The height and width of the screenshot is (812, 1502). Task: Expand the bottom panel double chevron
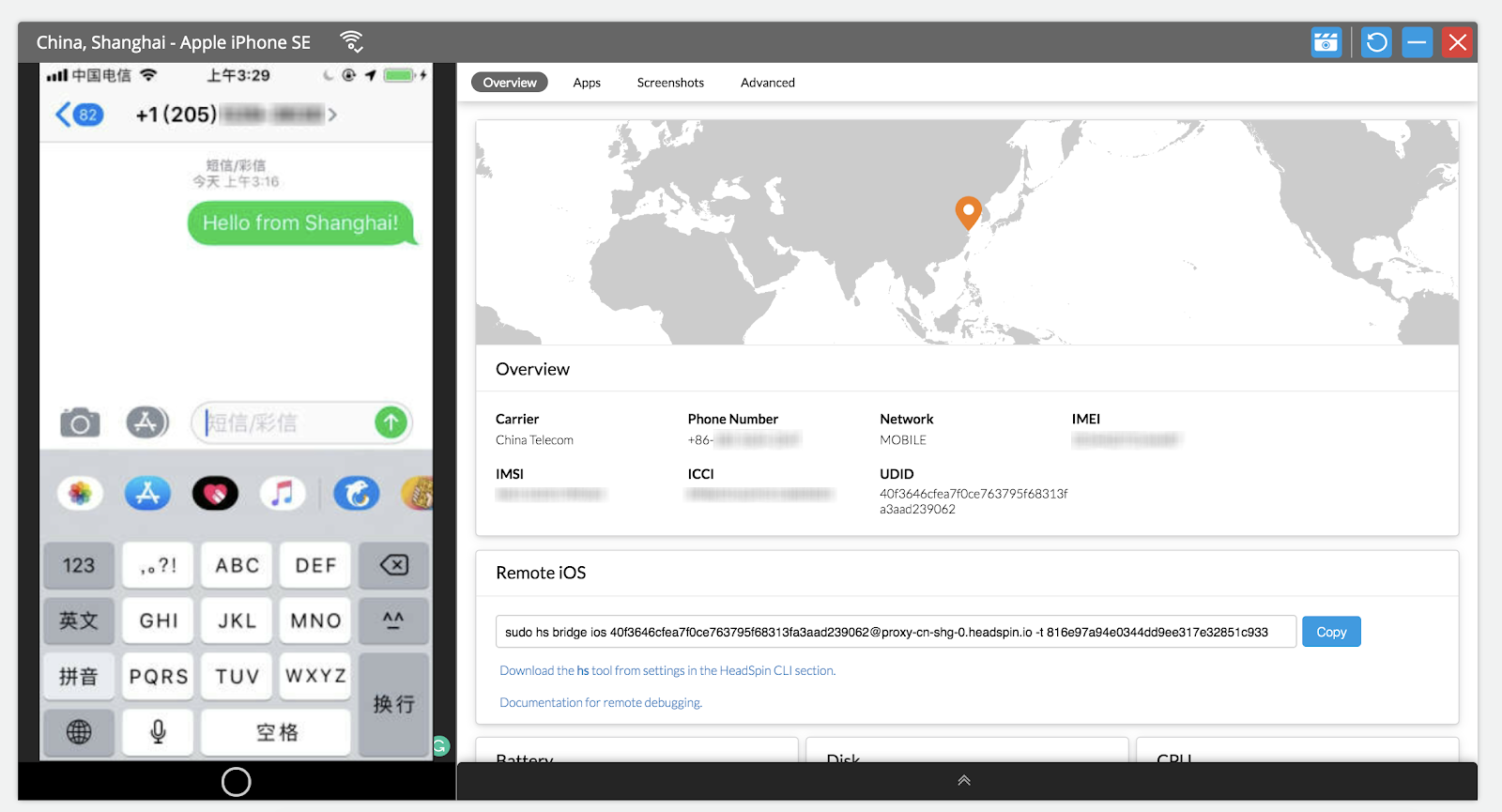[964, 780]
